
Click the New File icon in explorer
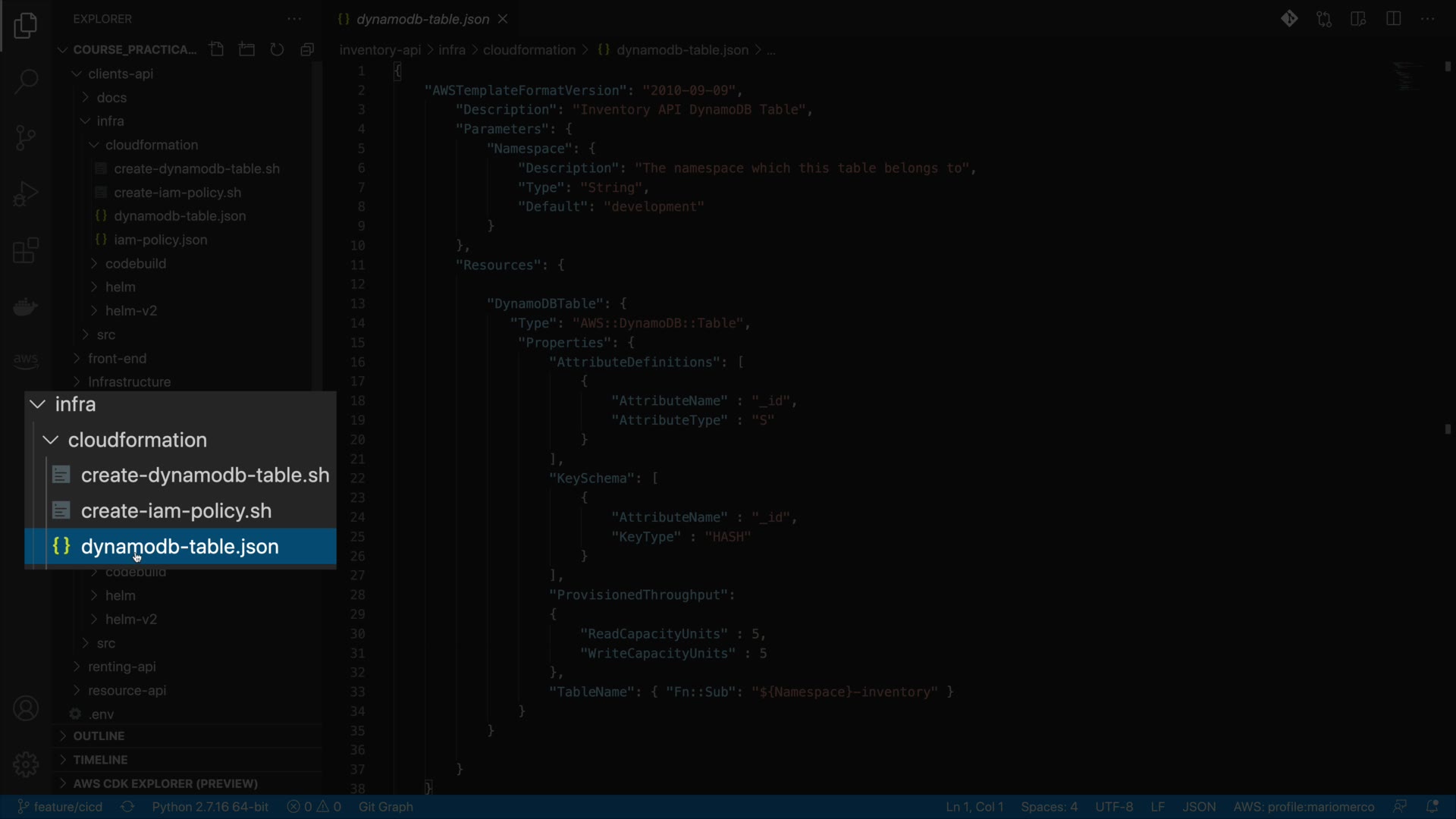(217, 50)
